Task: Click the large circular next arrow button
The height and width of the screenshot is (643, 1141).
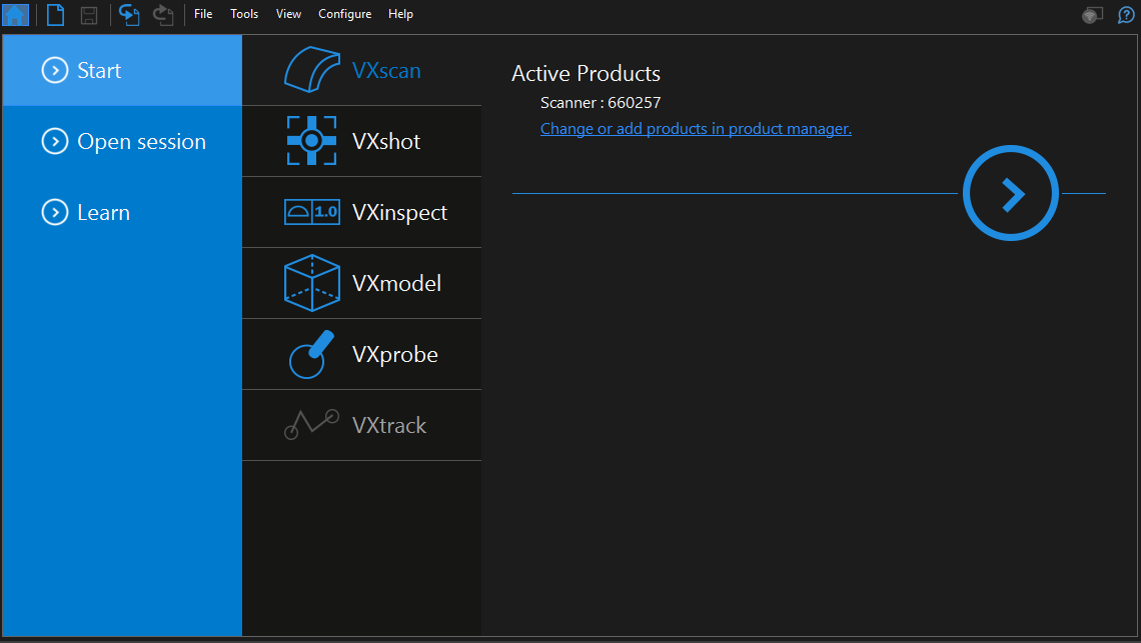Action: tap(1011, 193)
